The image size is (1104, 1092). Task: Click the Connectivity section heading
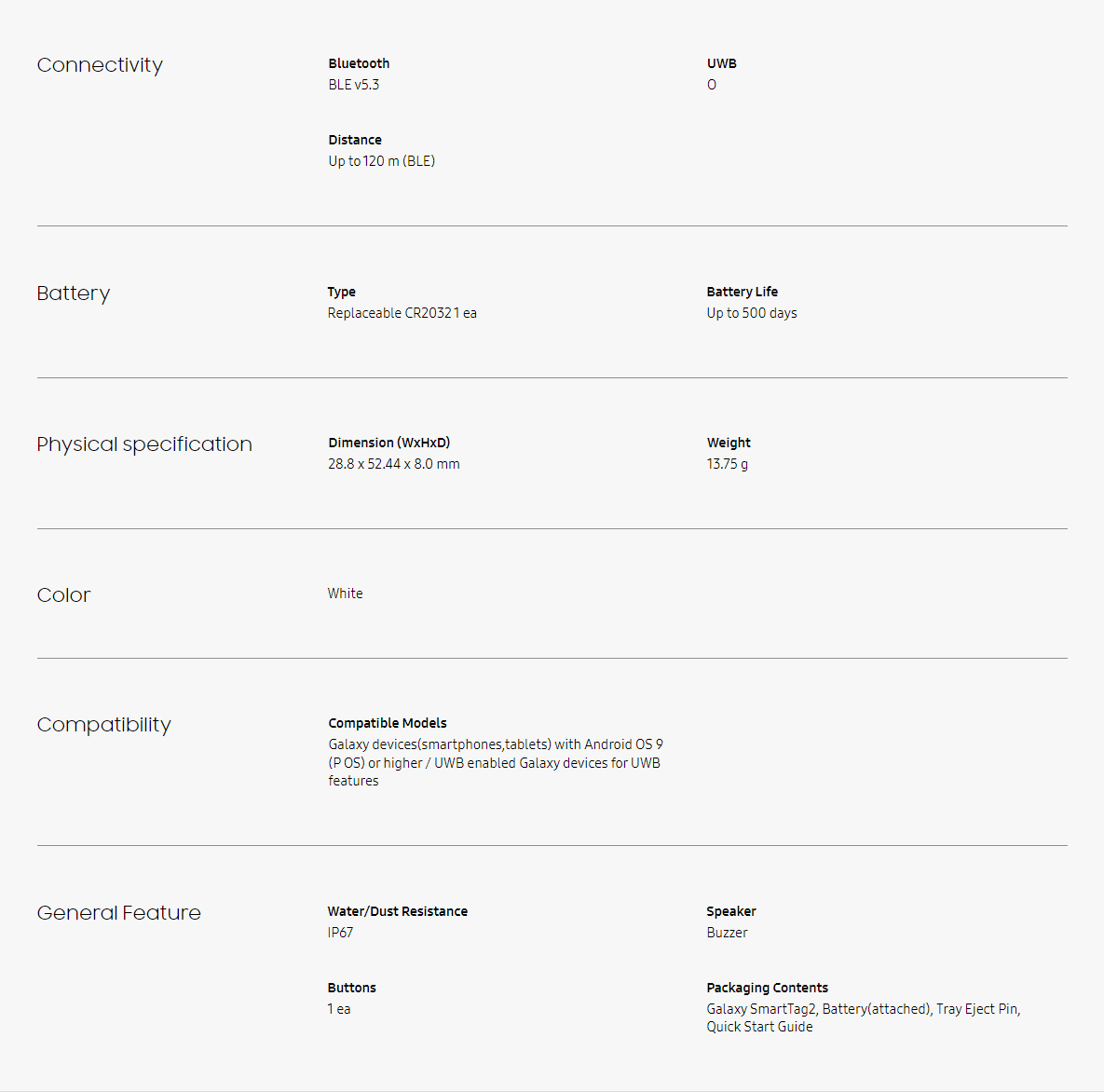(100, 65)
